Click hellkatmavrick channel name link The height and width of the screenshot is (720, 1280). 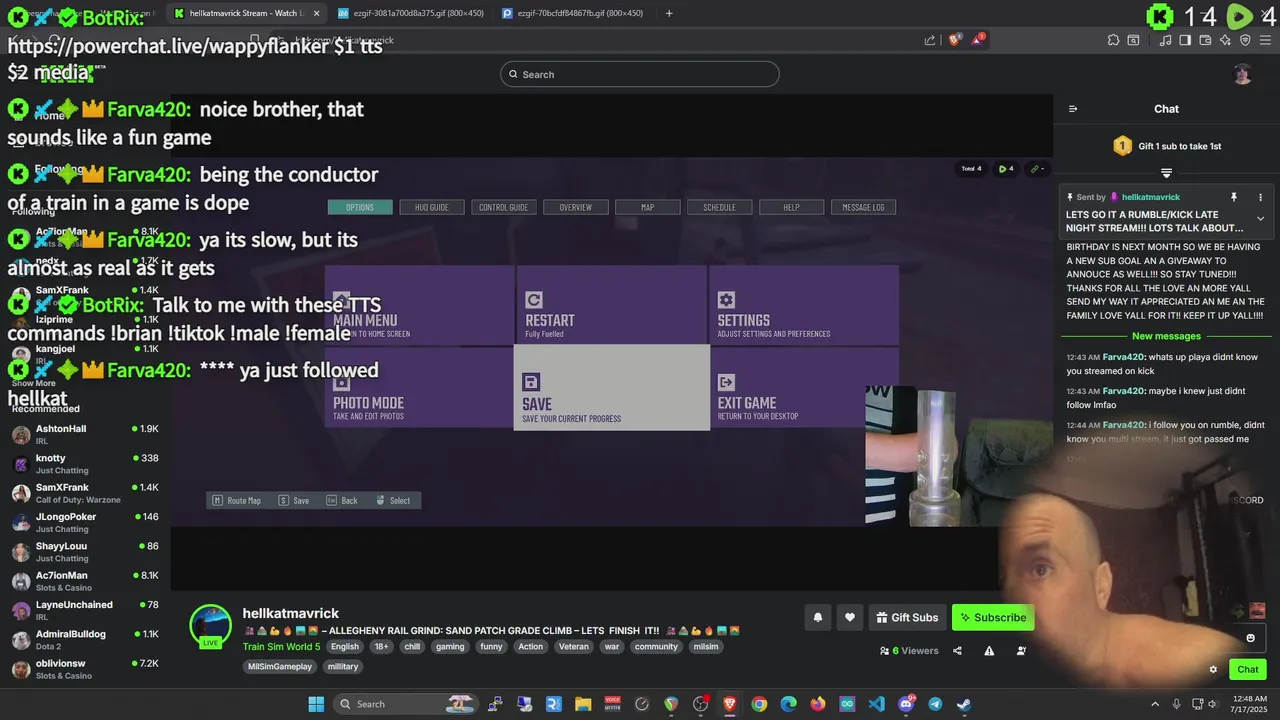[x=291, y=613]
